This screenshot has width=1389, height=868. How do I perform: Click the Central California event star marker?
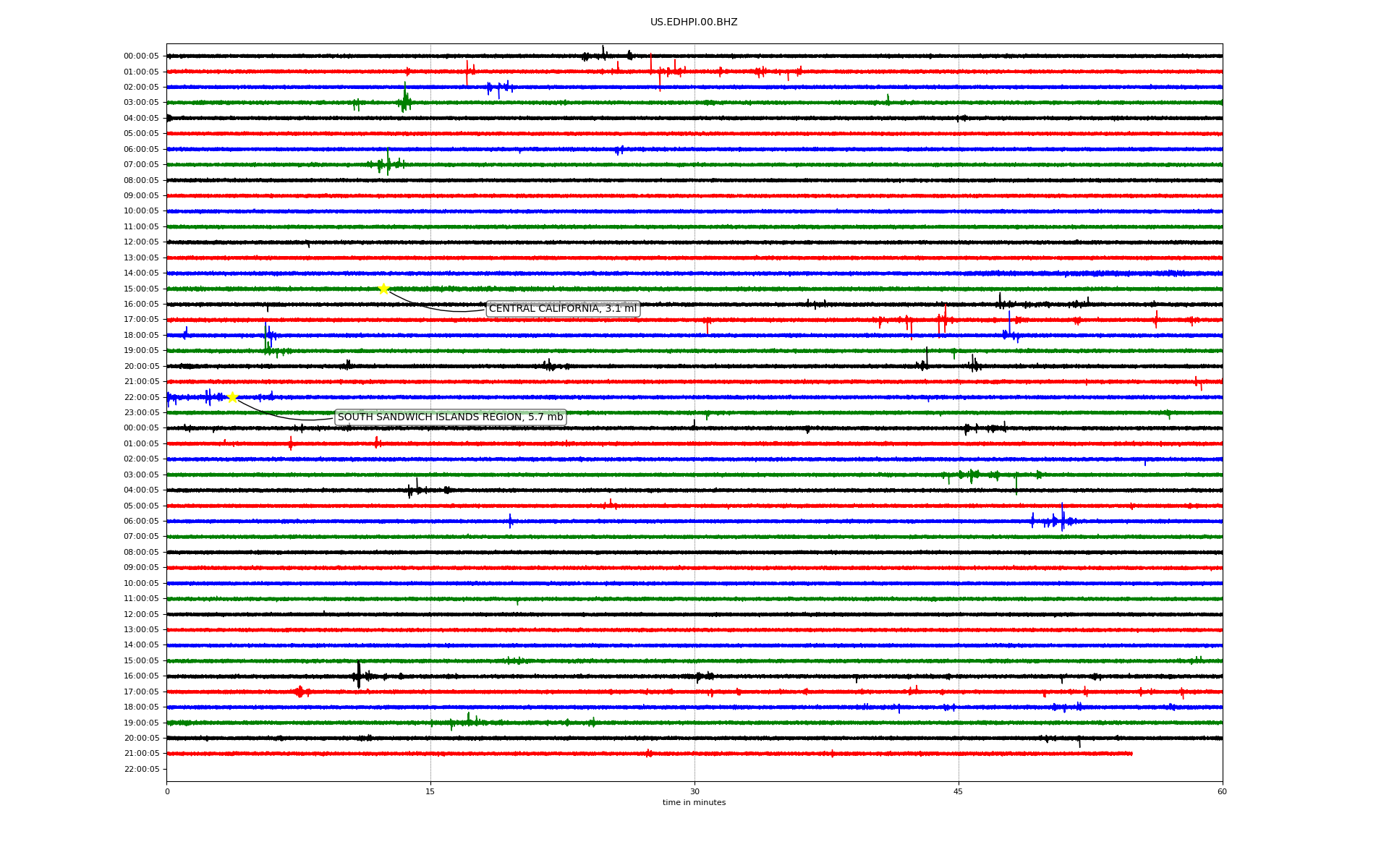(383, 289)
